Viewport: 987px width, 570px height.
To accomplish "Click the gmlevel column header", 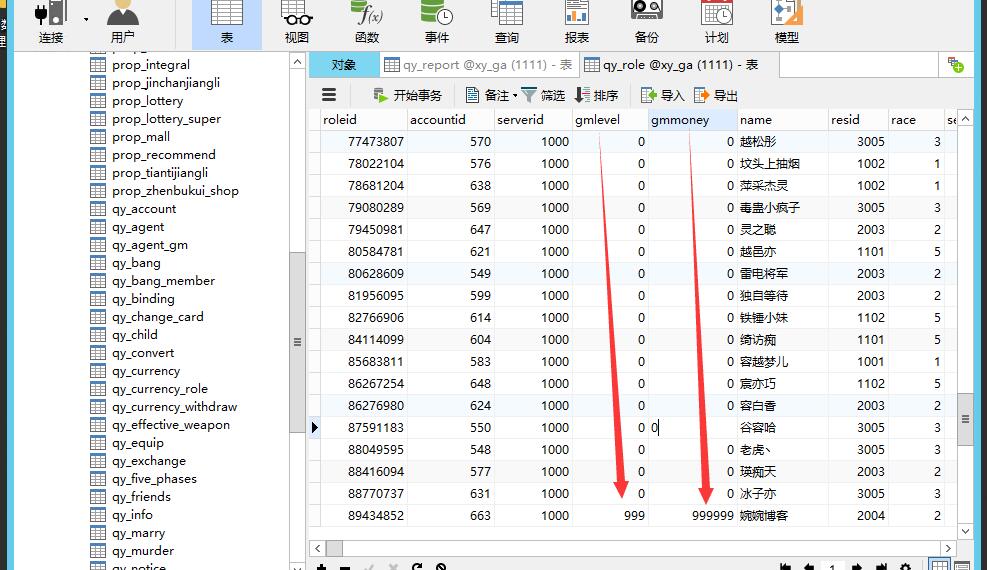I will coord(610,120).
